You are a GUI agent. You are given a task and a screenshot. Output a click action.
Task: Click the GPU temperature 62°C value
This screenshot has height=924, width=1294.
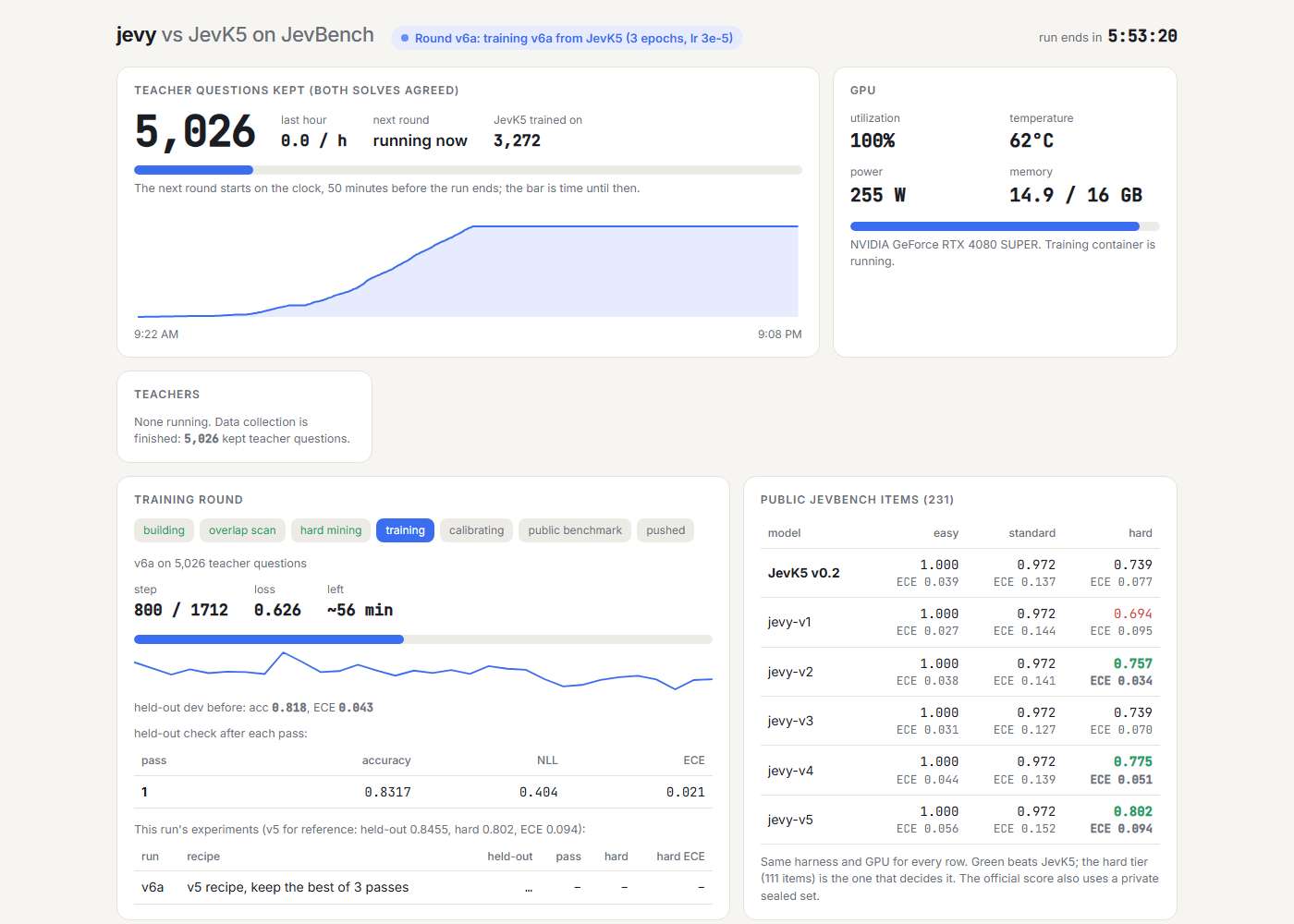pyautogui.click(x=1032, y=140)
